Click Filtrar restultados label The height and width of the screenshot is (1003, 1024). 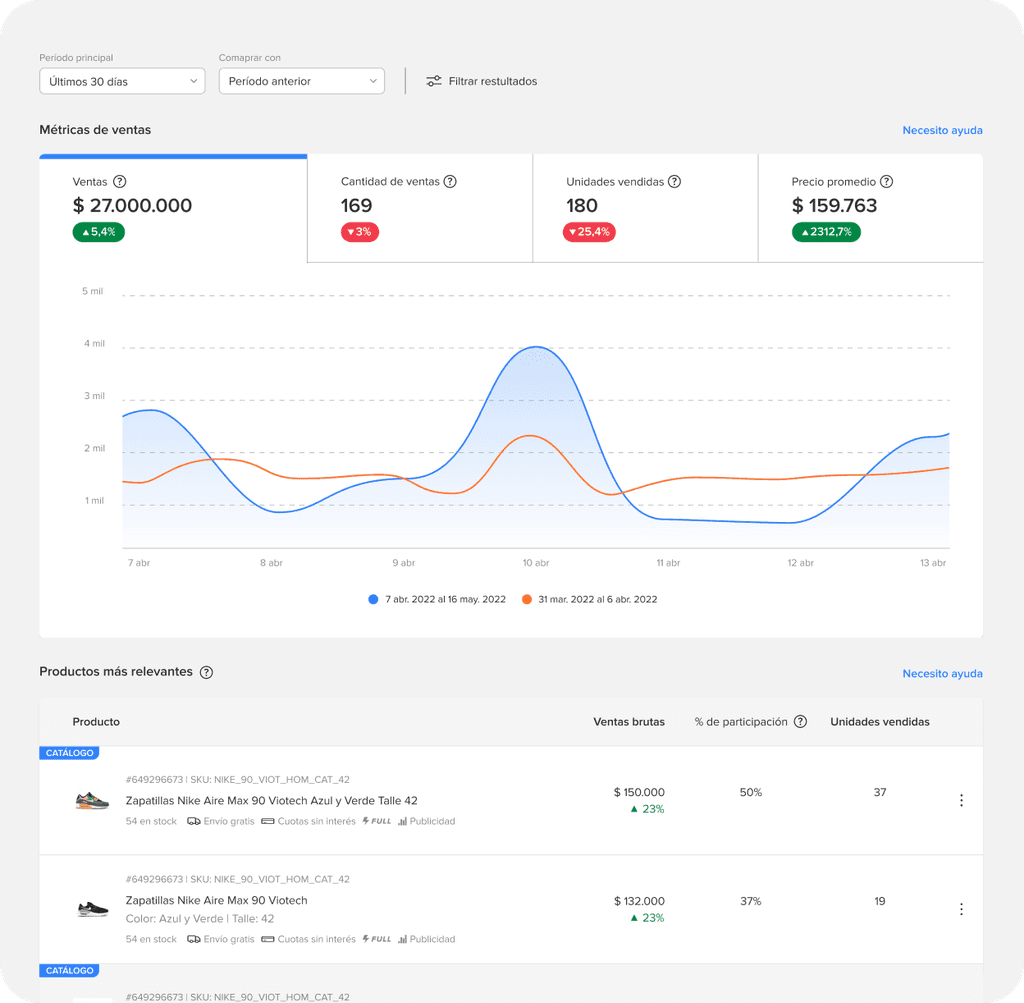click(x=492, y=81)
